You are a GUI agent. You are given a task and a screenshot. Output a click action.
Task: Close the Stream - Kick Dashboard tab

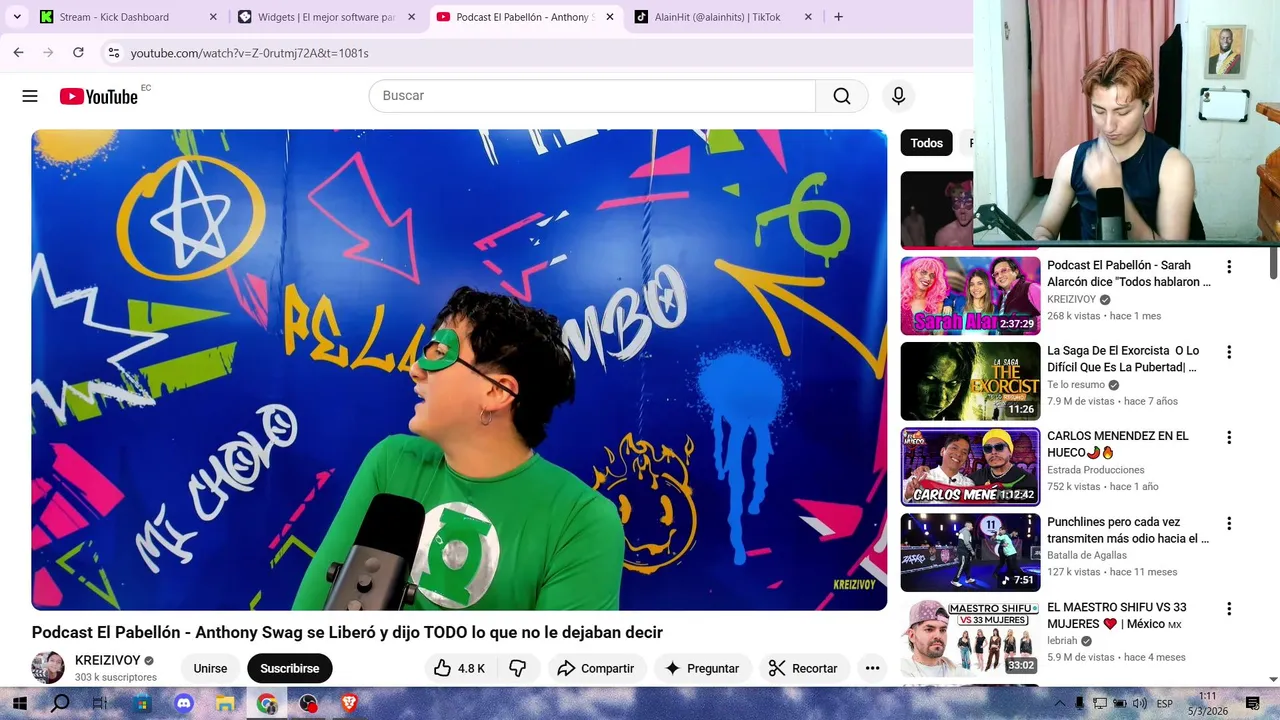(x=213, y=17)
